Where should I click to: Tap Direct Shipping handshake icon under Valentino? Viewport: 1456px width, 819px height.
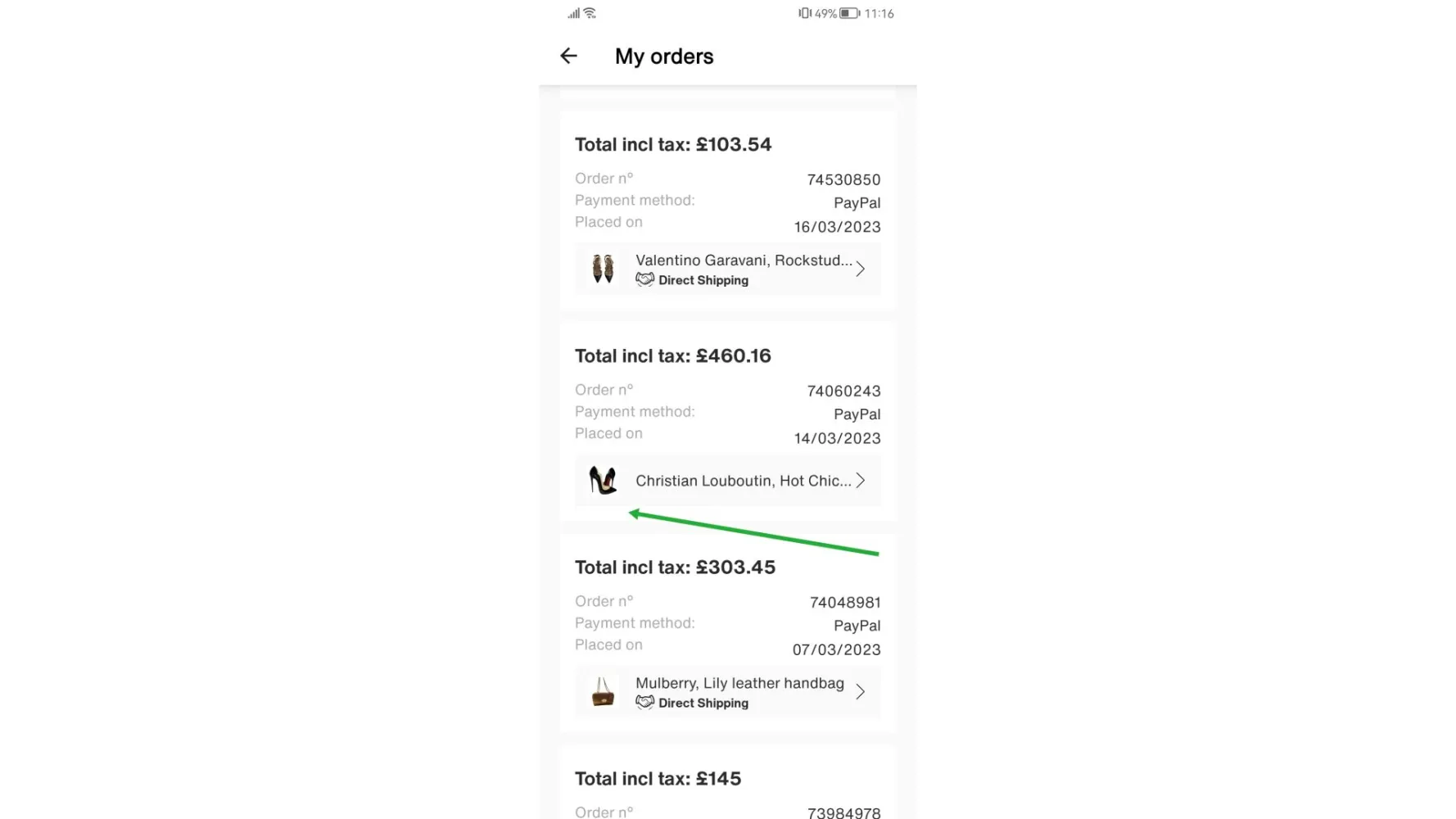point(645,280)
